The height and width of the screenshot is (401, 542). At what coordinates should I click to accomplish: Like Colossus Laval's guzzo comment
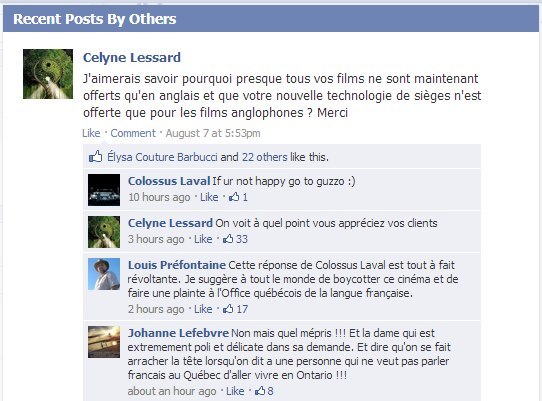tap(209, 197)
